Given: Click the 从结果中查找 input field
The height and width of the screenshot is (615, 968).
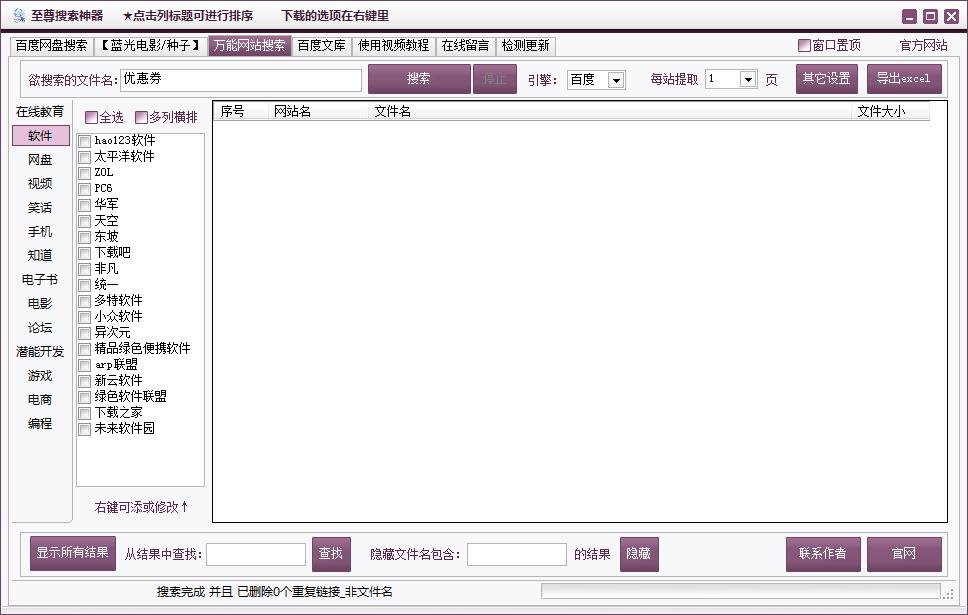Looking at the screenshot, I should pos(255,553).
